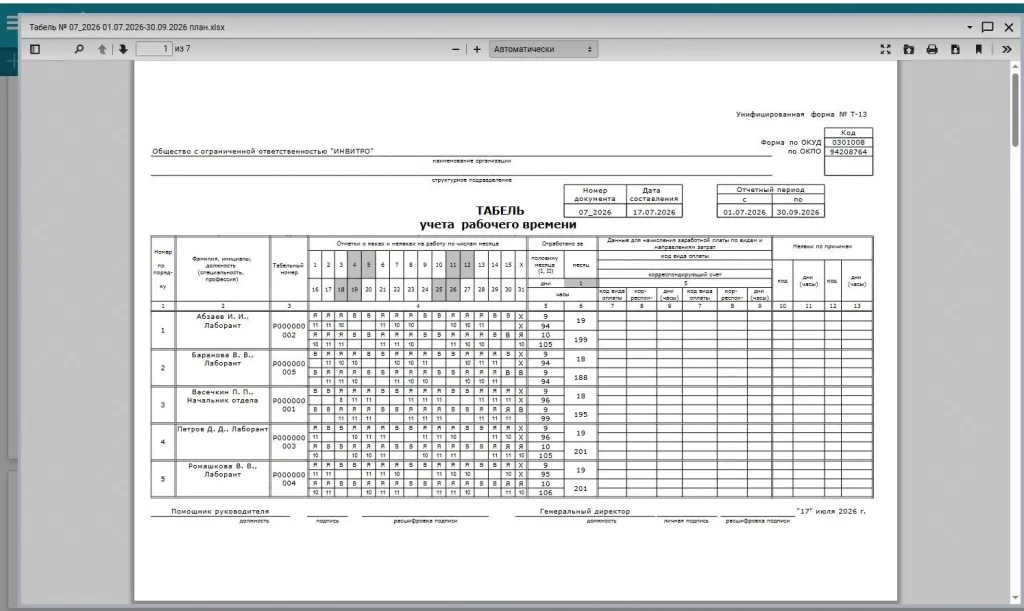Image resolution: width=1024 pixels, height=611 pixels.
Task: Click the vertical scrollbar thumb
Action: point(1015,109)
